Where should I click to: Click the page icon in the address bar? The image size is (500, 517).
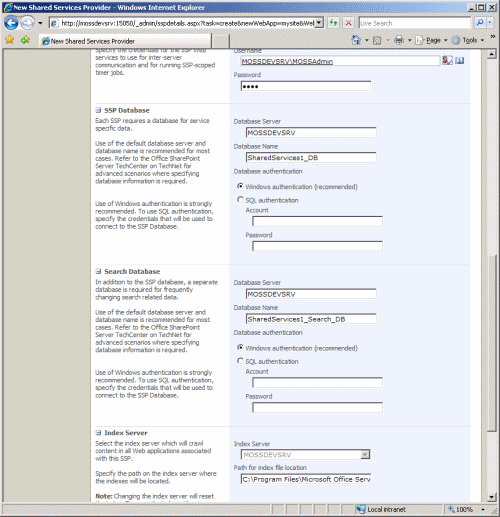(x=55, y=23)
